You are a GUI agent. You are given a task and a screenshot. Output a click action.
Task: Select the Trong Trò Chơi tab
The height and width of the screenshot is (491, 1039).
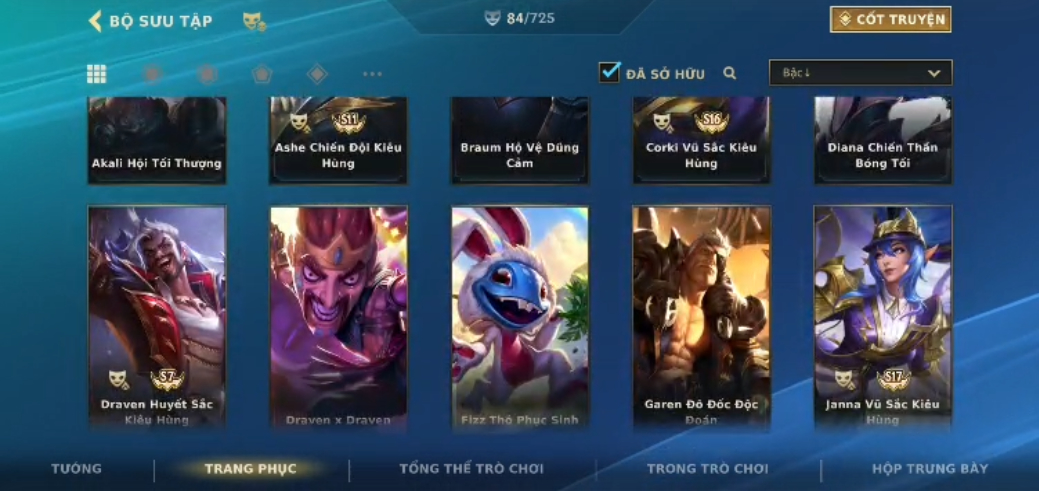[x=708, y=469]
